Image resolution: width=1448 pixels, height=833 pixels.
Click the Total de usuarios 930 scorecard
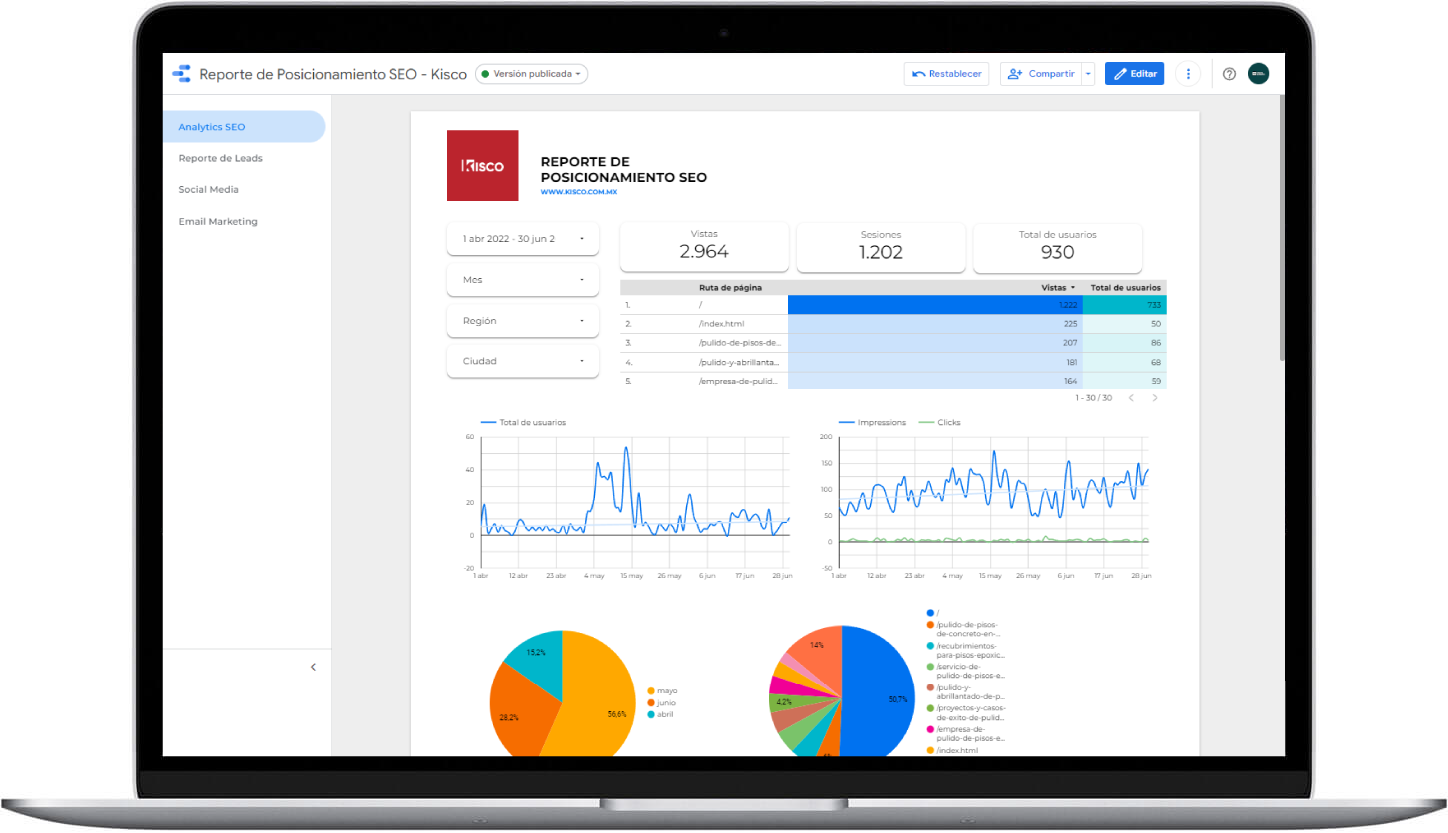1057,247
